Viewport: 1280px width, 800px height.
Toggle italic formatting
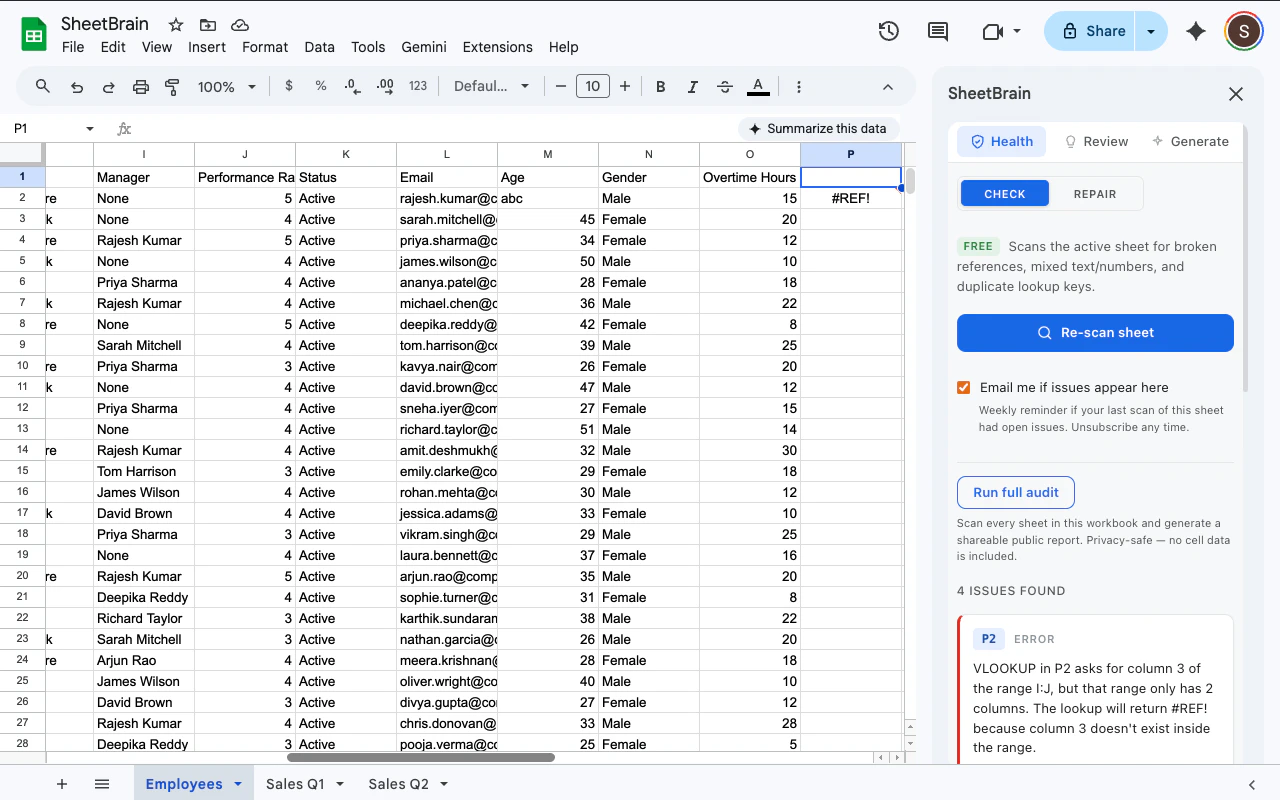(692, 87)
